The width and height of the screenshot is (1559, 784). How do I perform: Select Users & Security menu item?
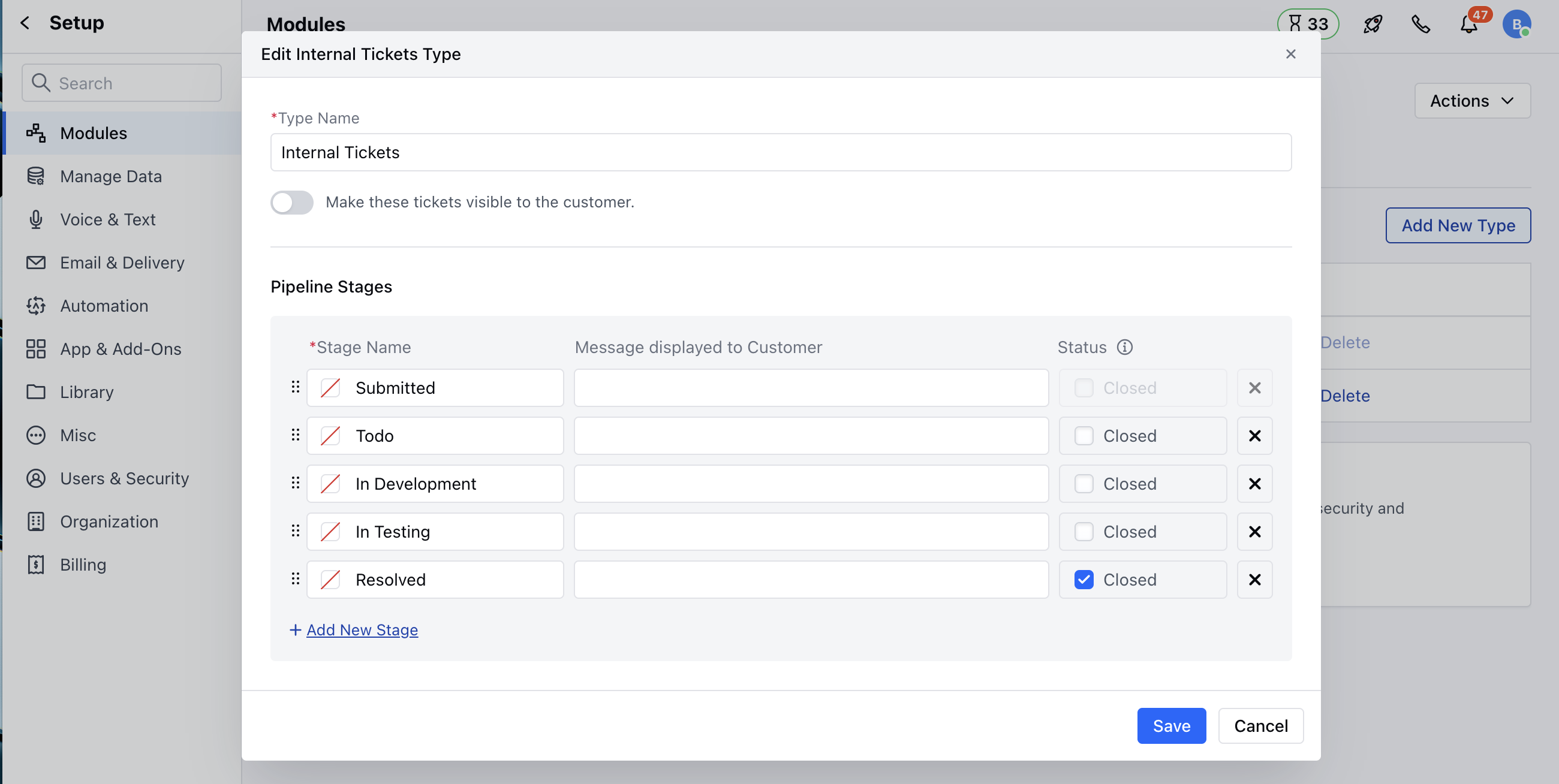click(124, 478)
